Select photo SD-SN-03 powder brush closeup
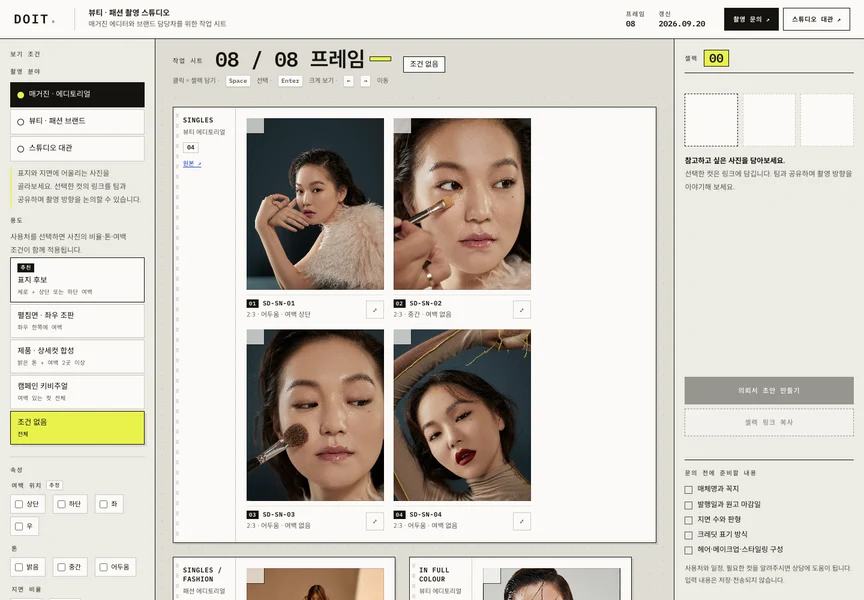Viewport: 864px width, 600px height. tap(315, 415)
